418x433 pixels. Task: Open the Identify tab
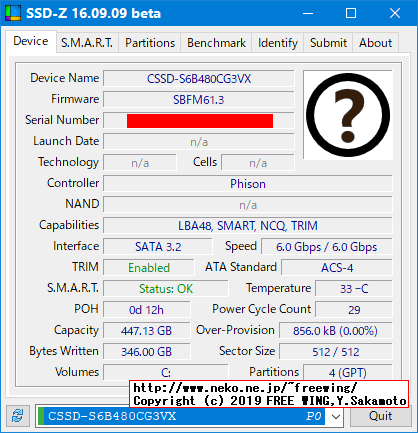[277, 43]
